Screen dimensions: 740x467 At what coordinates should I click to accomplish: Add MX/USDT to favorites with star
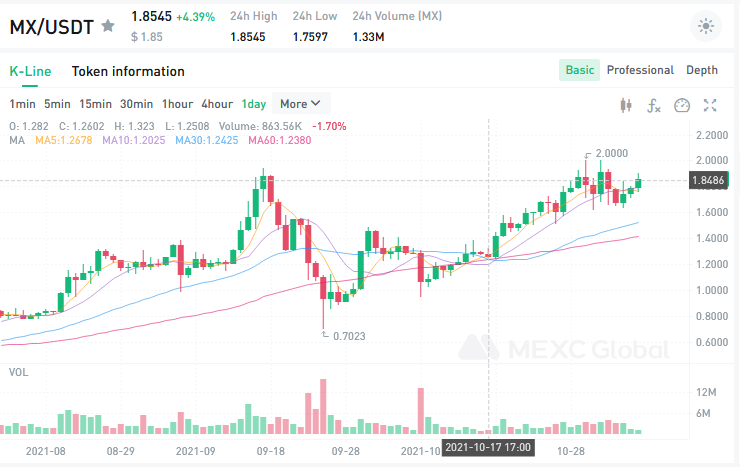pyautogui.click(x=108, y=26)
